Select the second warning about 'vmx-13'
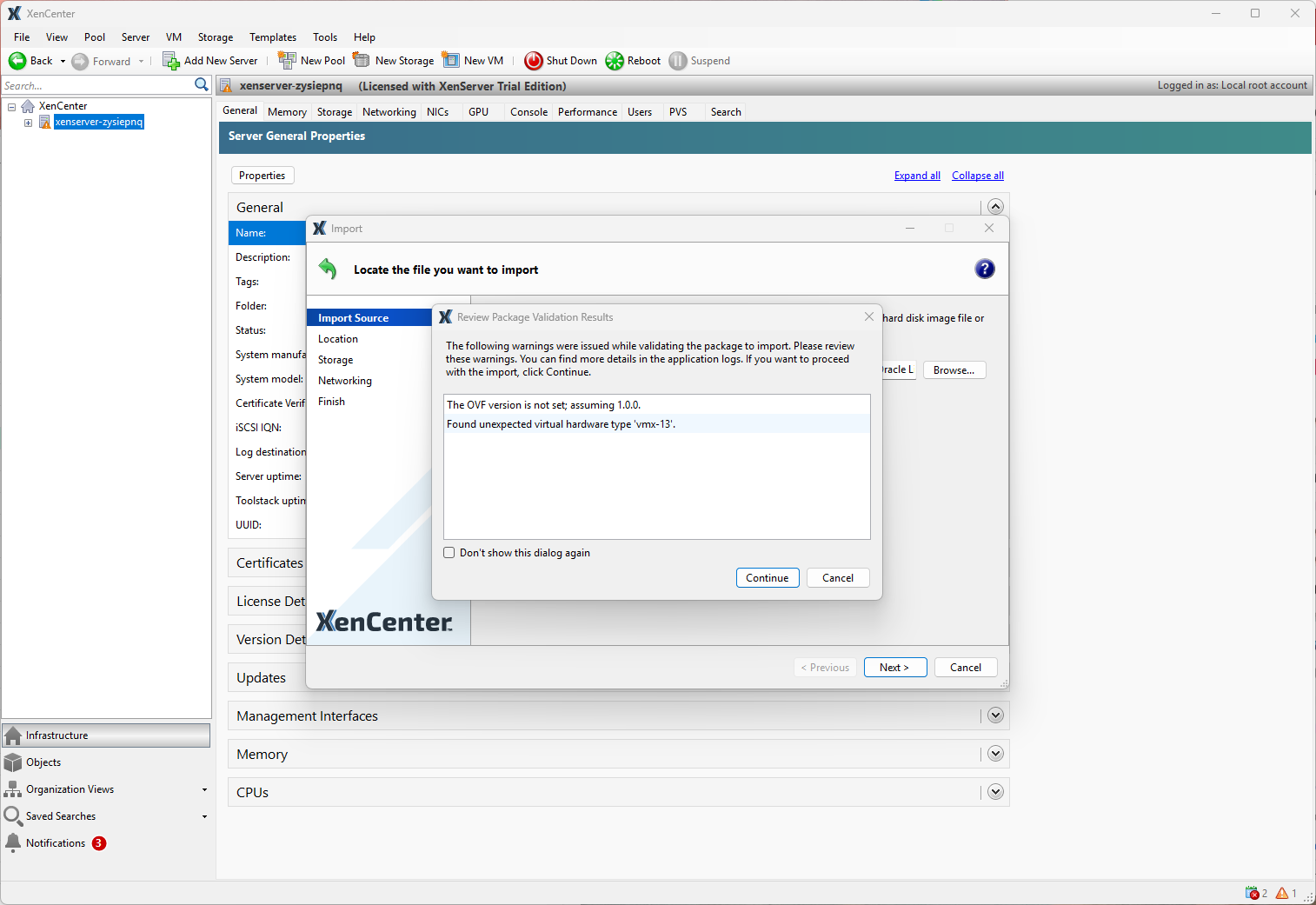This screenshot has height=905, width=1316. [x=561, y=424]
